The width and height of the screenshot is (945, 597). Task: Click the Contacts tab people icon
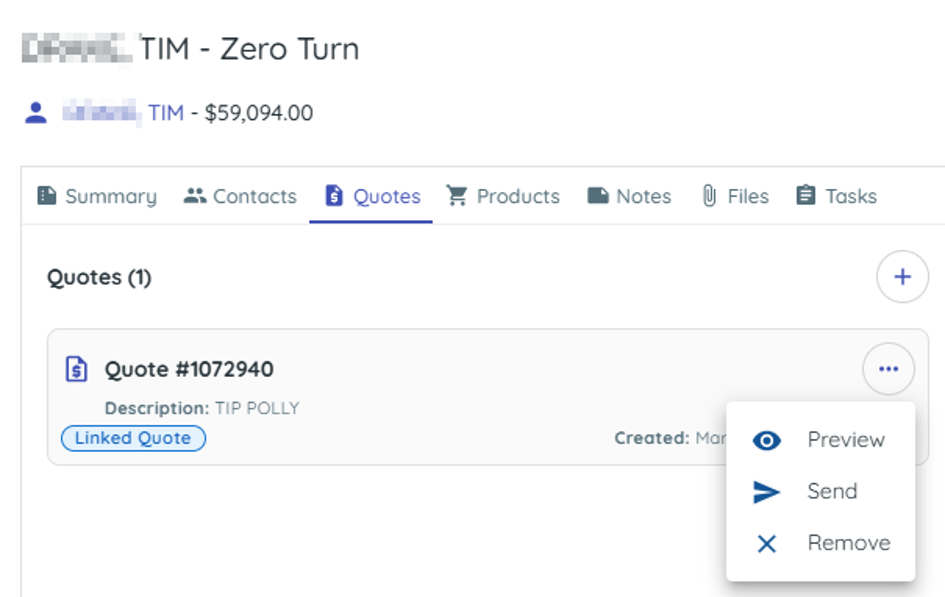click(195, 196)
